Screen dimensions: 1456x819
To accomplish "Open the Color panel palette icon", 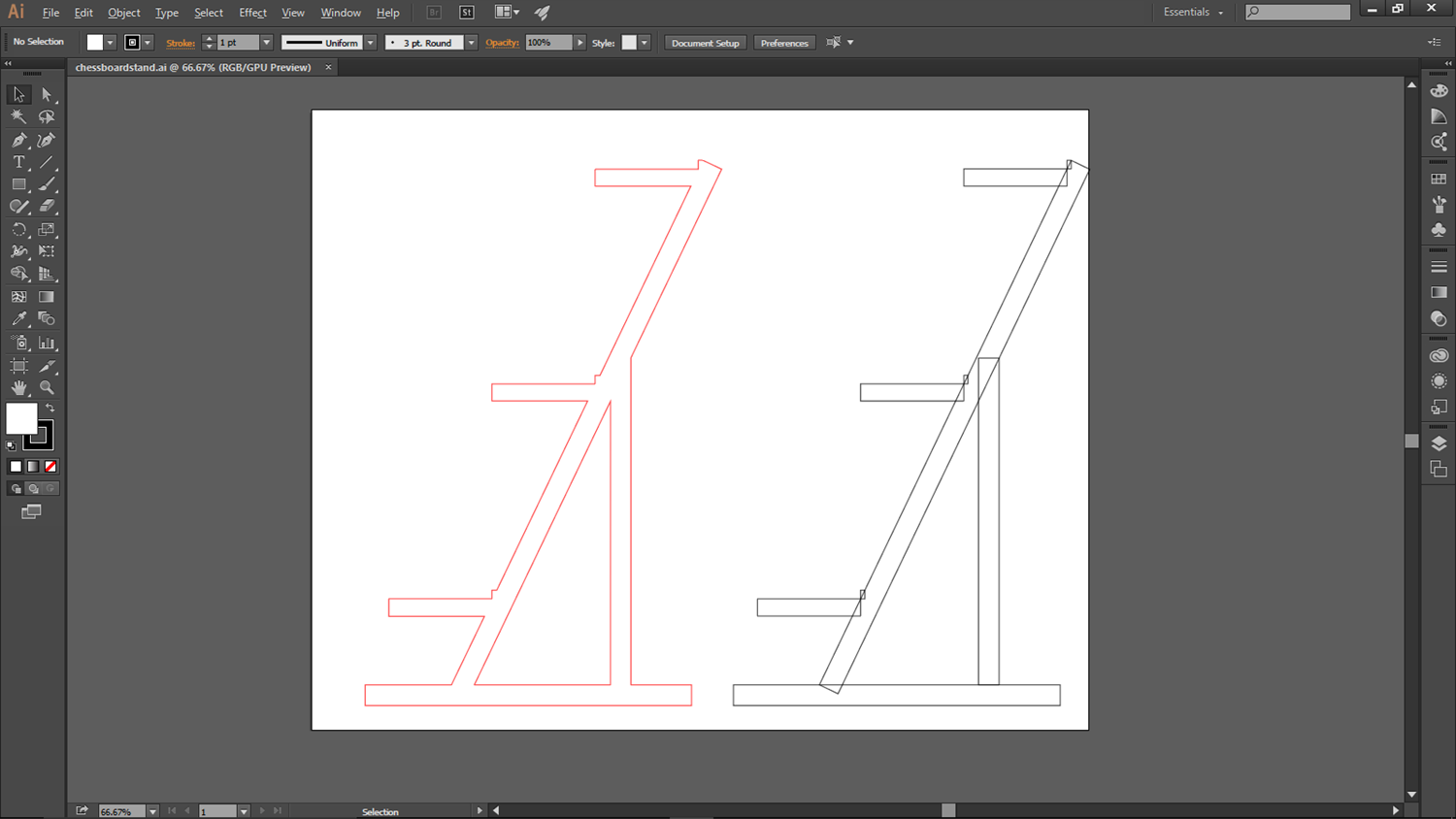I will pyautogui.click(x=1439, y=90).
